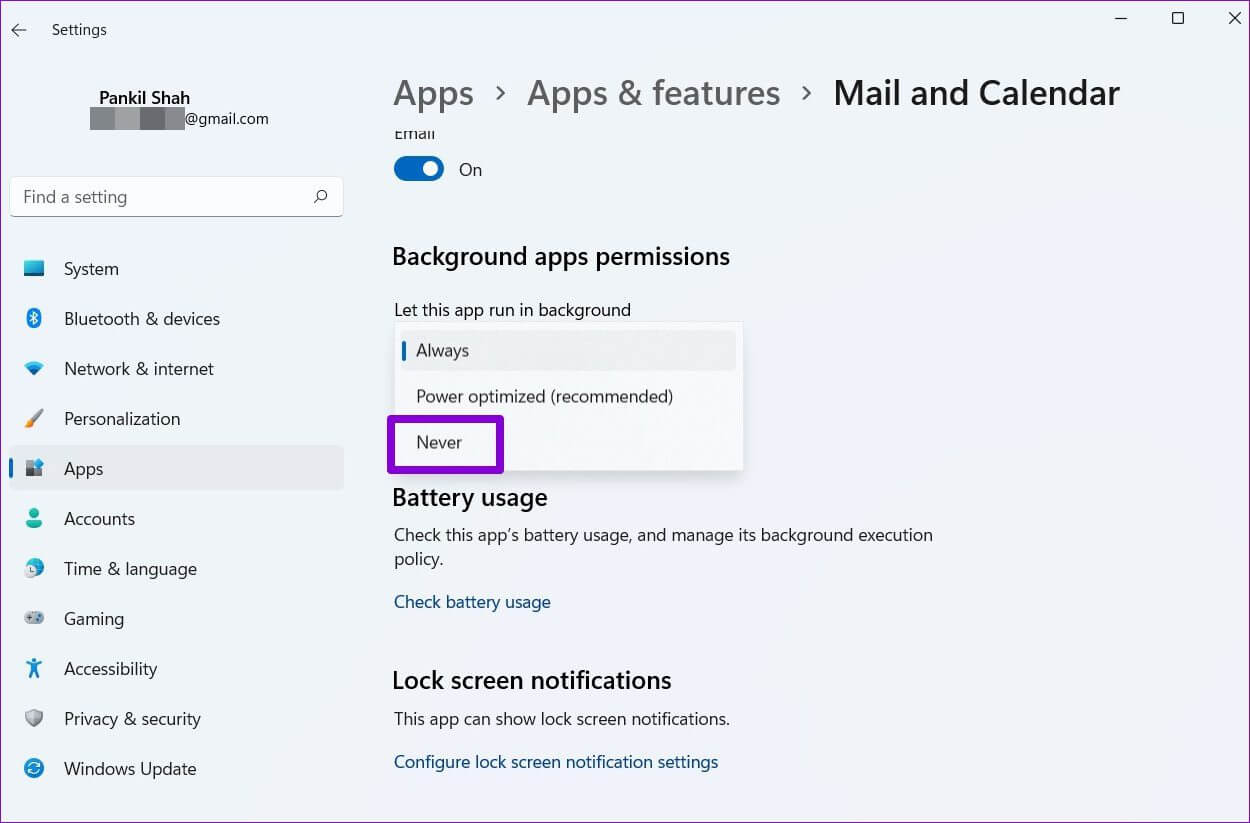Screen dimensions: 1250x823
Task: Go back with the Settings arrow
Action: 19,30
